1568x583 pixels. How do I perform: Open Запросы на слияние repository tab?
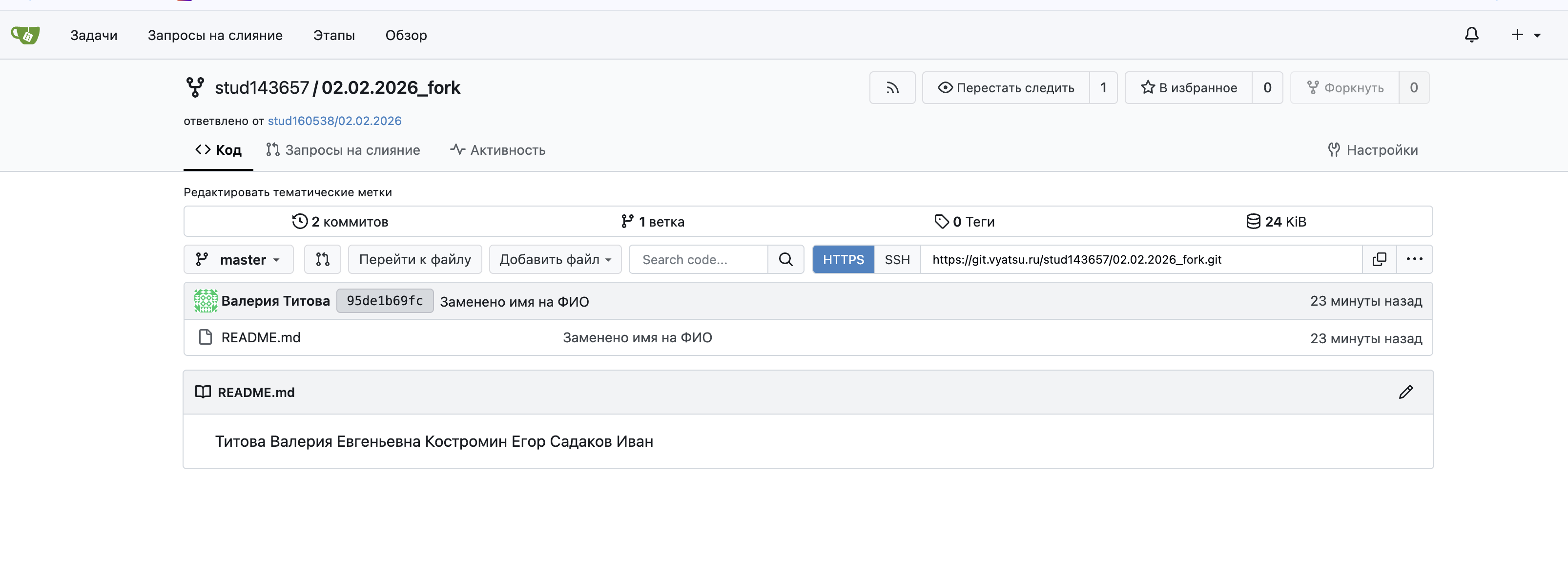coord(343,150)
